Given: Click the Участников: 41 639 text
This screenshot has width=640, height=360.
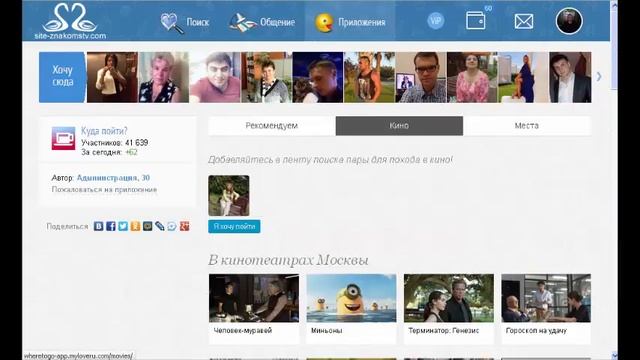Looking at the screenshot, I should pyautogui.click(x=114, y=143).
